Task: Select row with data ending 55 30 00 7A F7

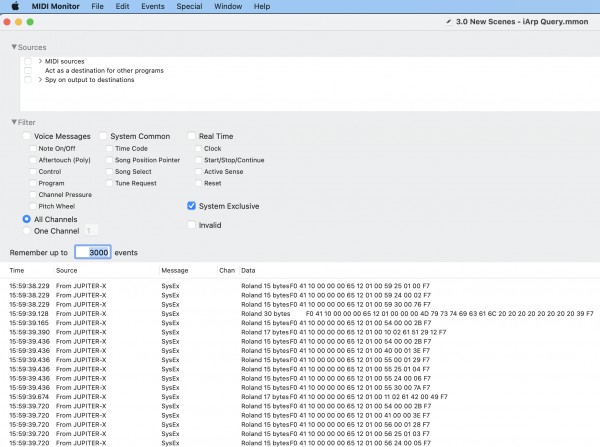Action: pyautogui.click(x=300, y=388)
